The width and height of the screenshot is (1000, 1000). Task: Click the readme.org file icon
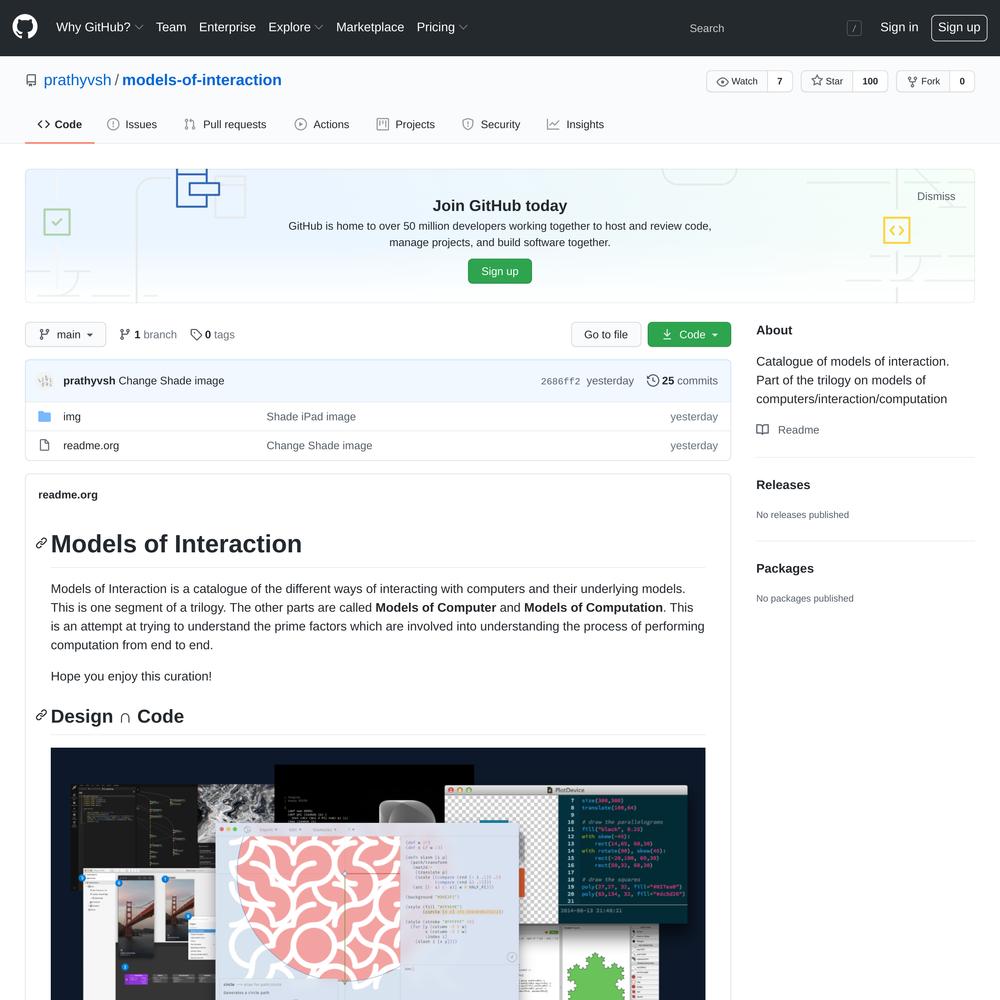[45, 445]
